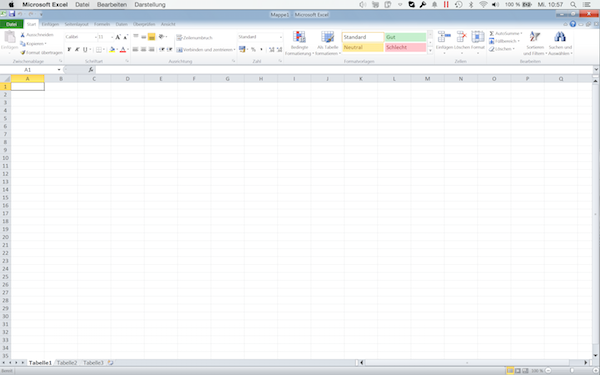
Task: Open the Name Box dropdown arrow
Action: 59,70
